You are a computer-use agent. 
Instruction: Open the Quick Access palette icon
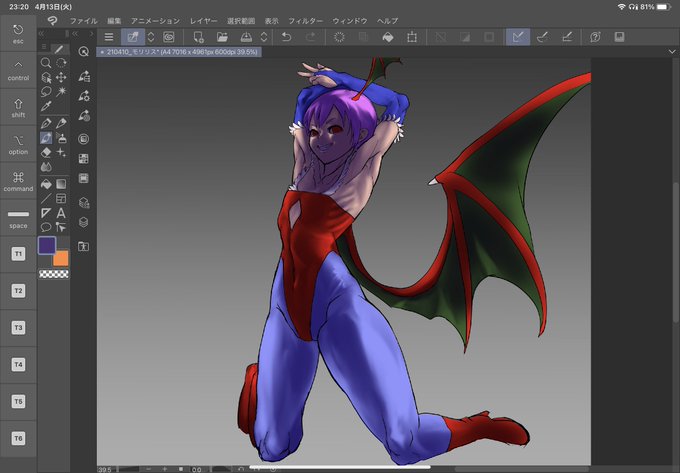83,52
